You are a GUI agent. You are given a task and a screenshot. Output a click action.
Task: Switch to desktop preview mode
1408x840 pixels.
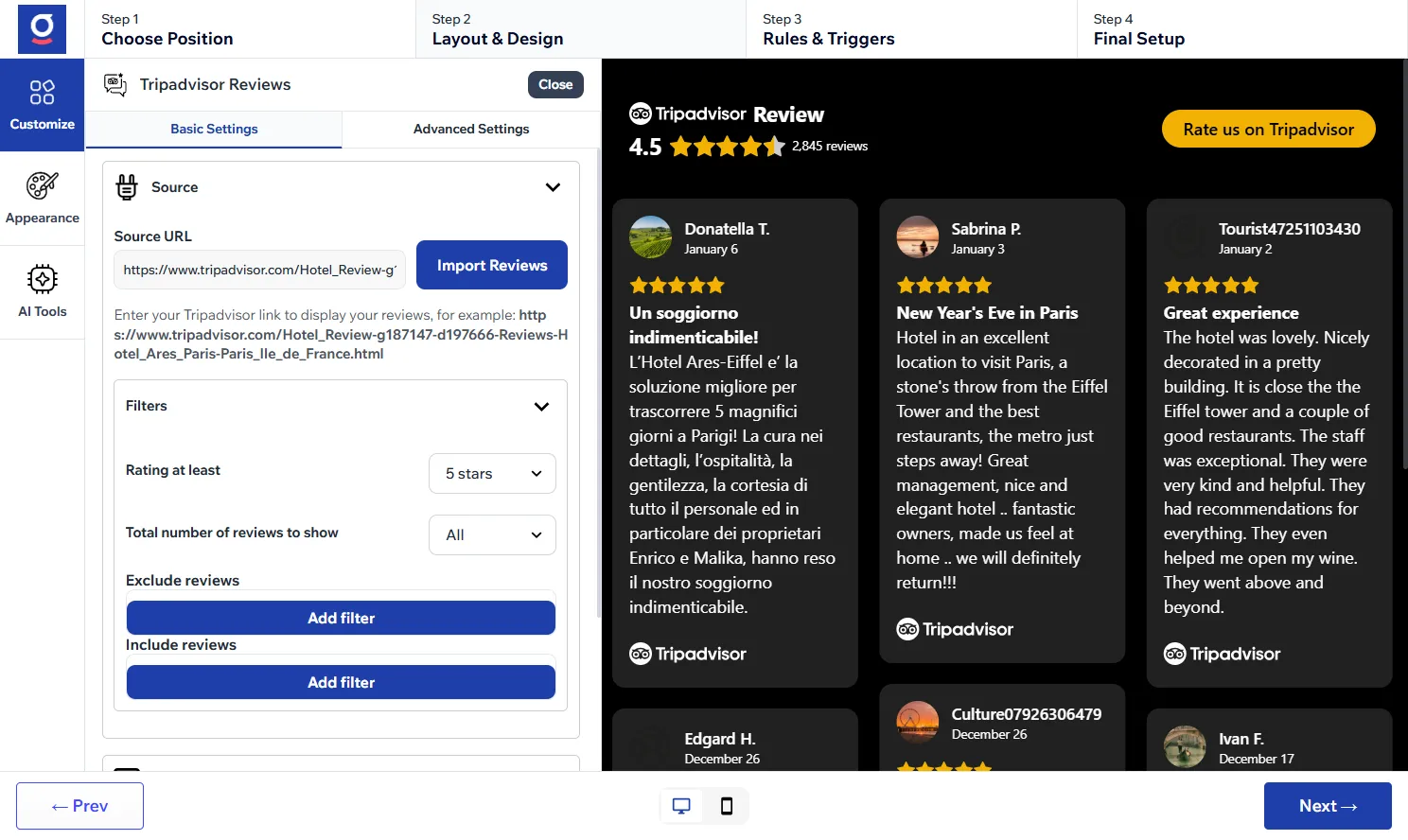[681, 806]
